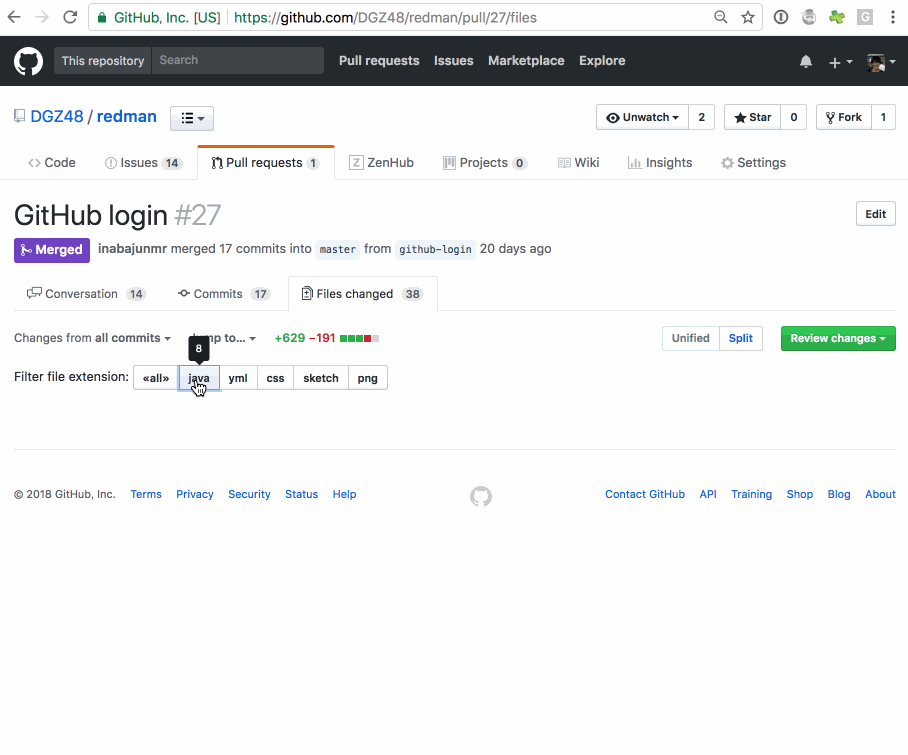Image resolution: width=908 pixels, height=755 pixels.
Task: Open the Contact GitHub footer link
Action: coord(645,494)
